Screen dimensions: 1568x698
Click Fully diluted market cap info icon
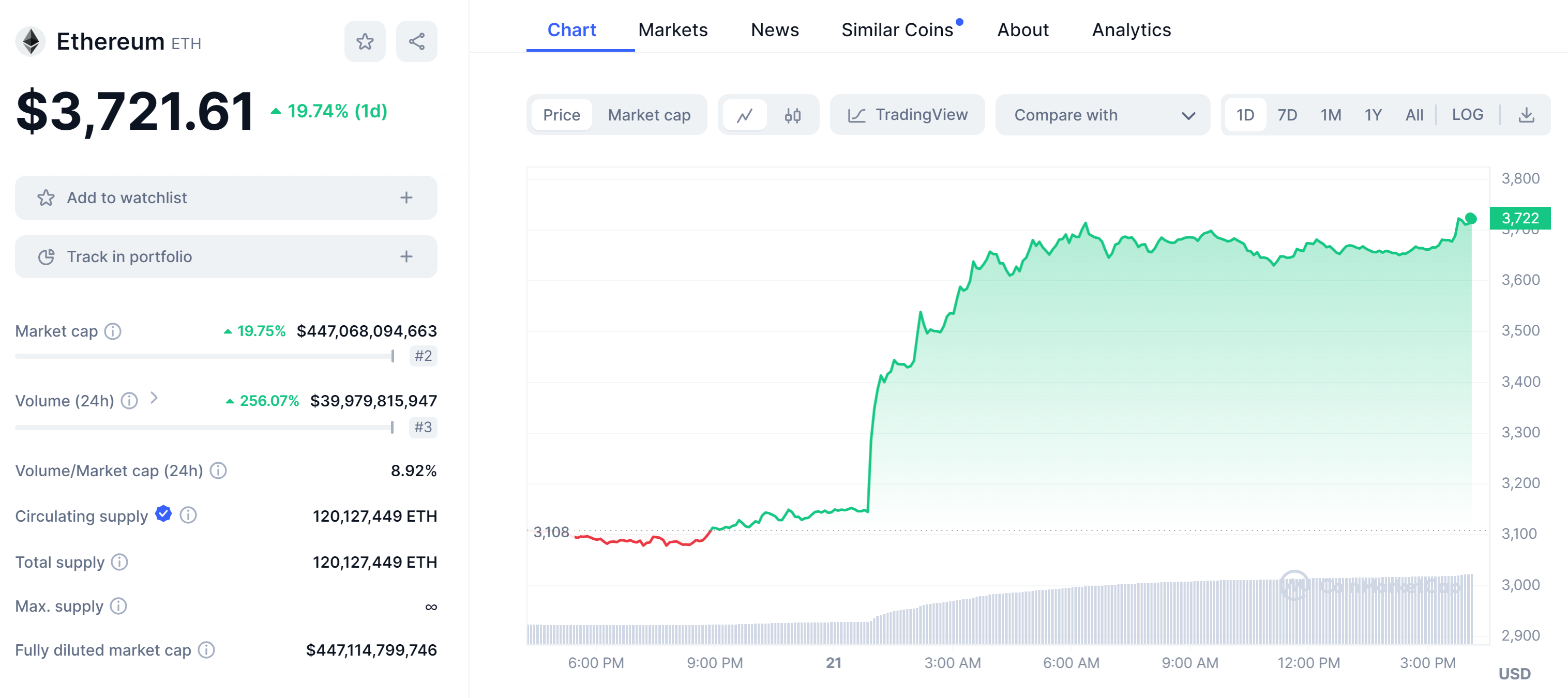point(206,650)
